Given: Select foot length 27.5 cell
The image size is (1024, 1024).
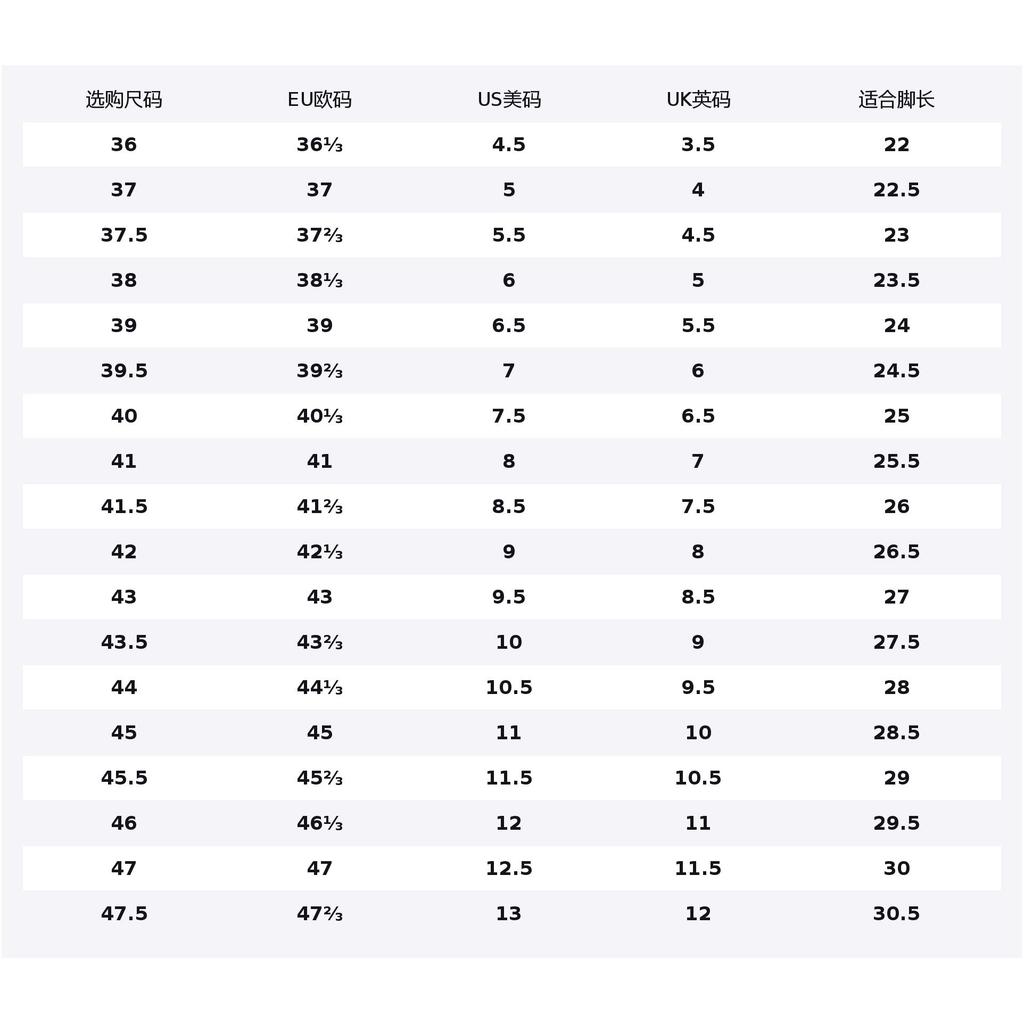Looking at the screenshot, I should coord(896,642).
